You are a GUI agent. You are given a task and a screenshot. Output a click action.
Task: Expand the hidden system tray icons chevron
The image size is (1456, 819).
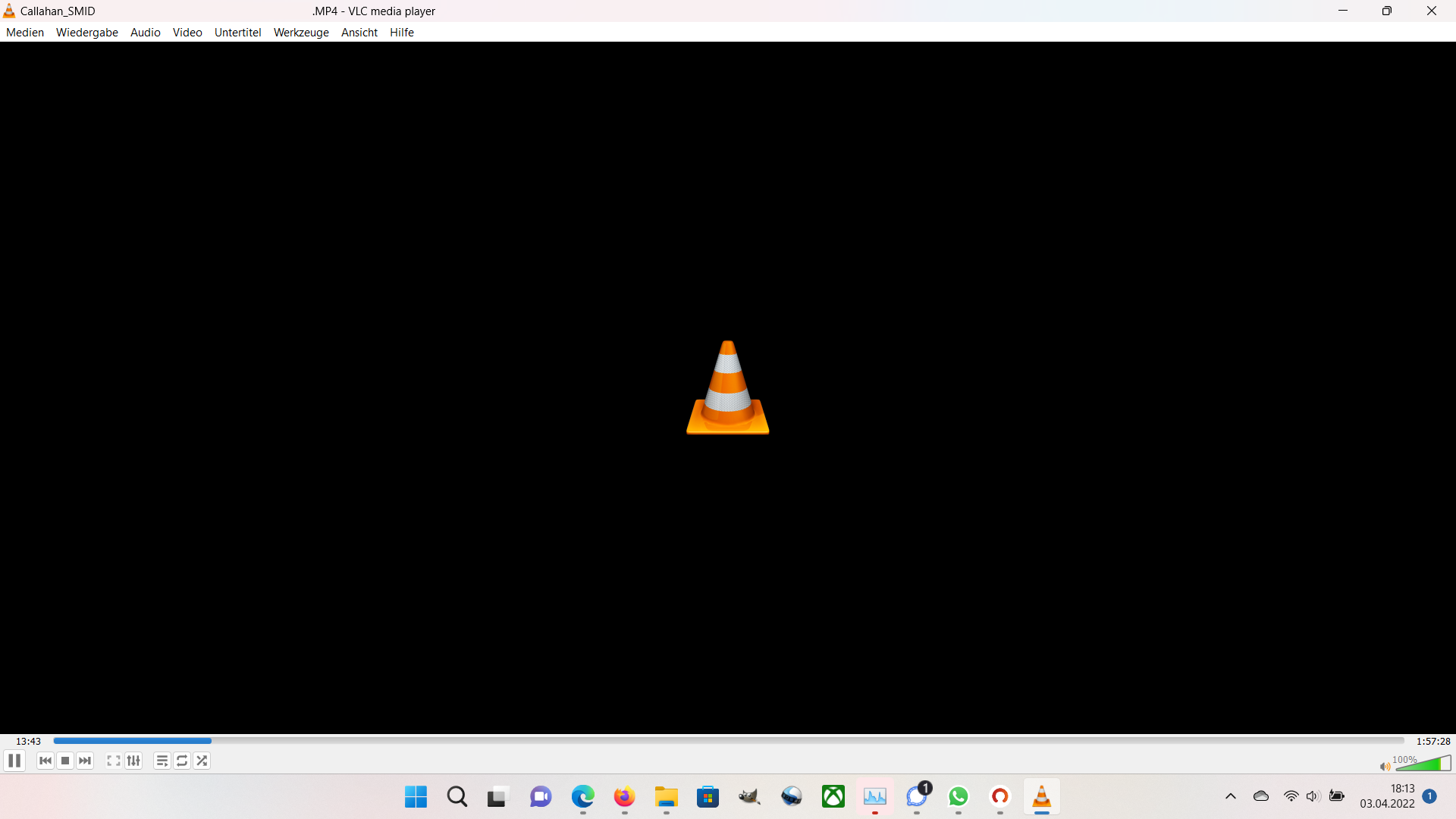[x=1231, y=796]
